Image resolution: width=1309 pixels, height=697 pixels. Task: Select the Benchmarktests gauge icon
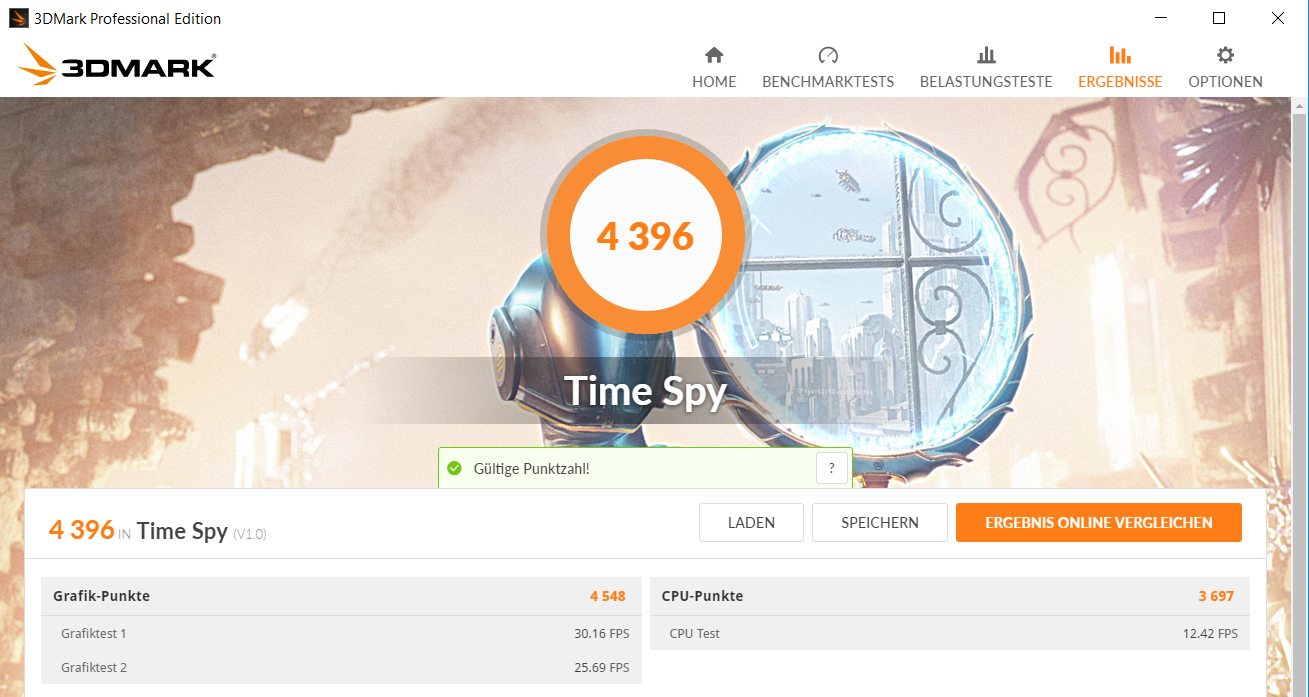(x=828, y=55)
